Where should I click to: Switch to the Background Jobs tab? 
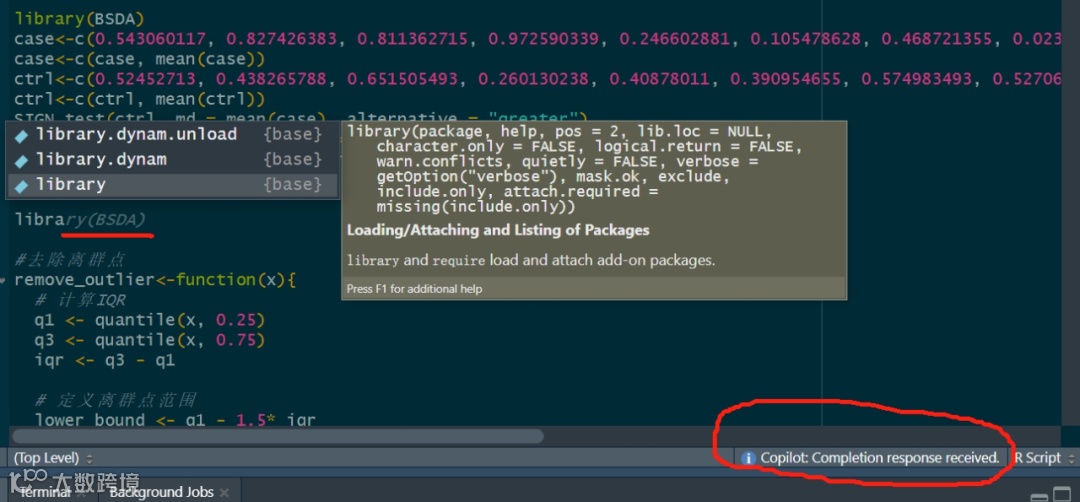point(161,492)
